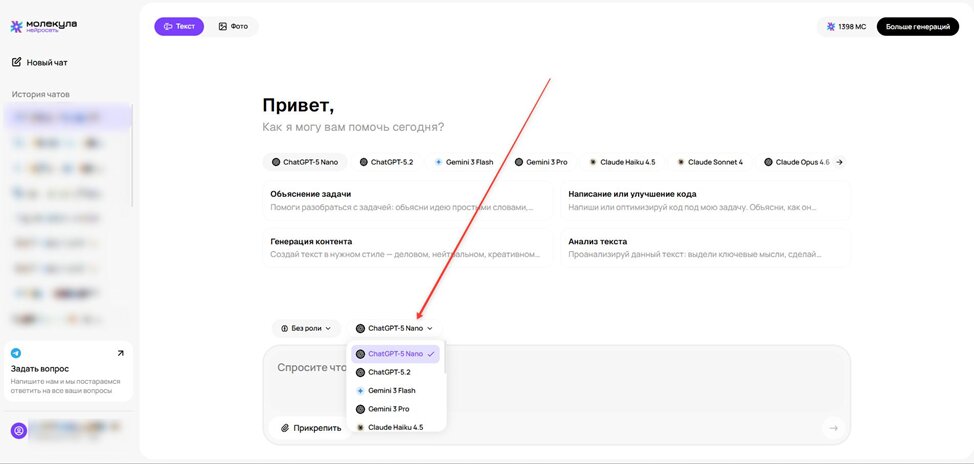
Task: Click the user profile avatar icon
Action: pyautogui.click(x=18, y=430)
